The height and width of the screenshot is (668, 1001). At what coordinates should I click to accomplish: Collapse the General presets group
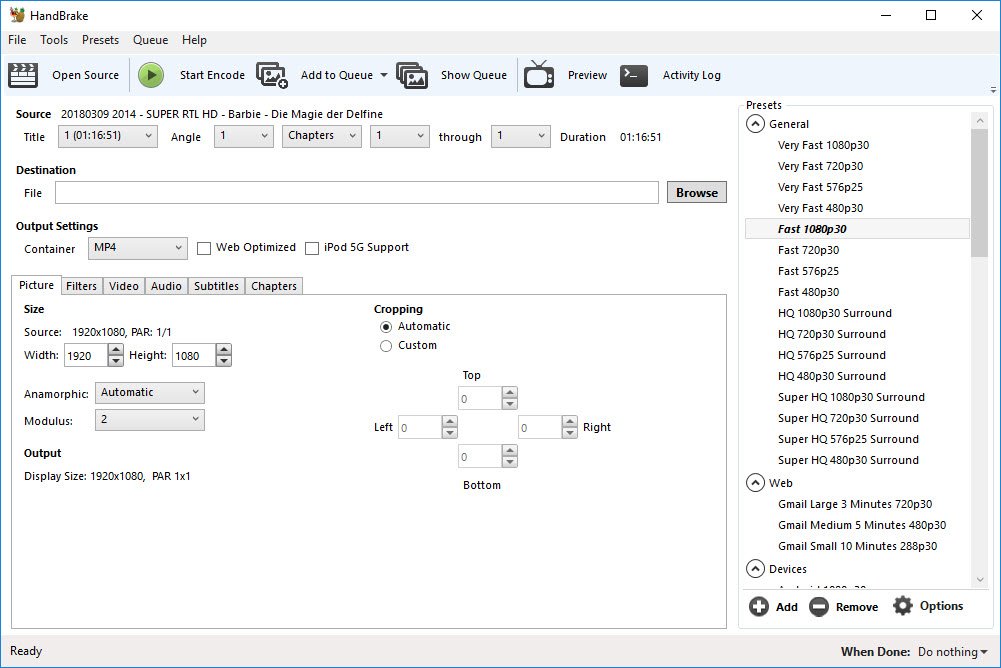754,125
